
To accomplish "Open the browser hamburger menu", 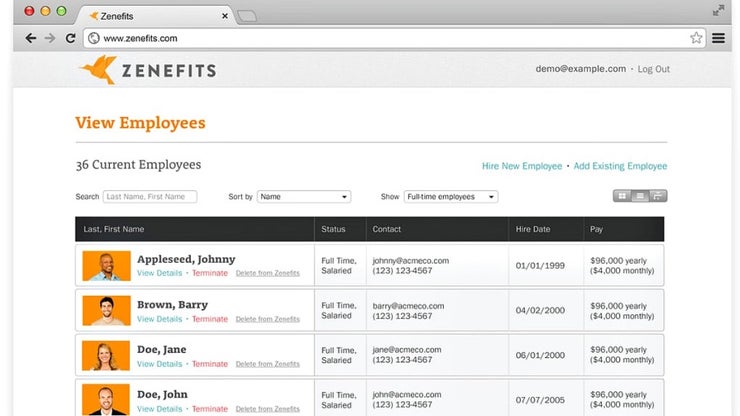I will point(718,38).
